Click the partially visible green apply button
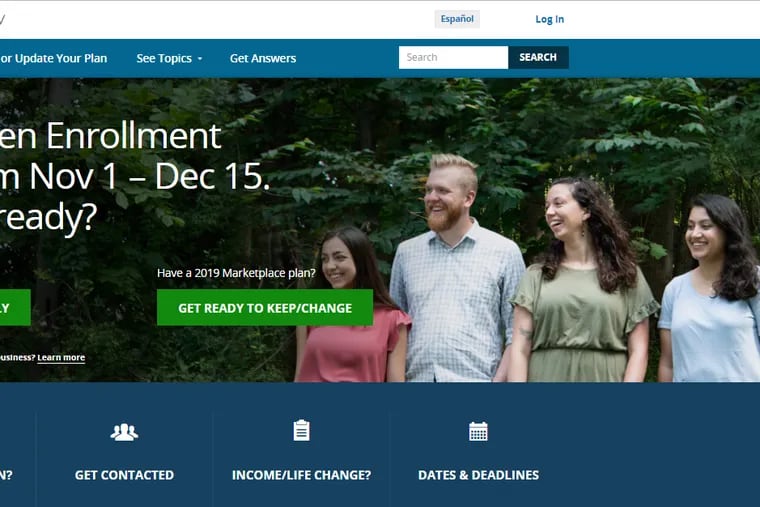 tap(15, 308)
